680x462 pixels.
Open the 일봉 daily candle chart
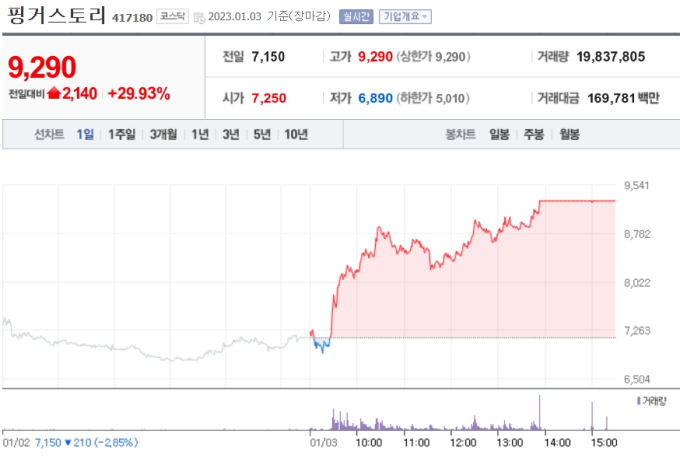tap(499, 134)
